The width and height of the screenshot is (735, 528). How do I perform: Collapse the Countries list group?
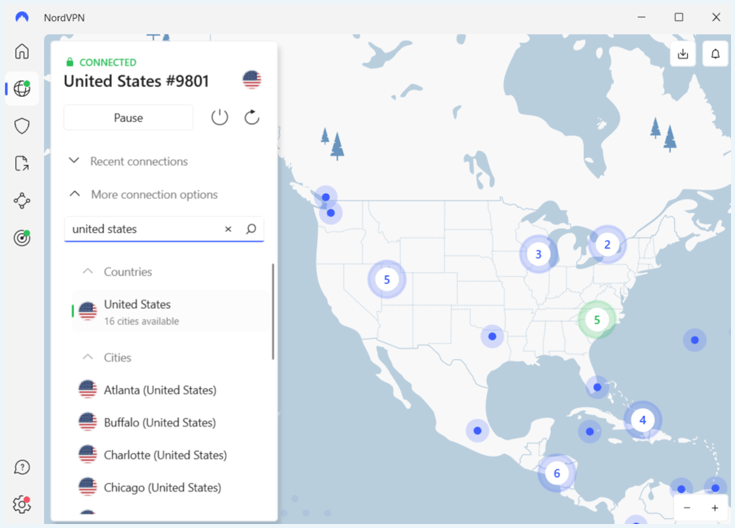pos(117,272)
